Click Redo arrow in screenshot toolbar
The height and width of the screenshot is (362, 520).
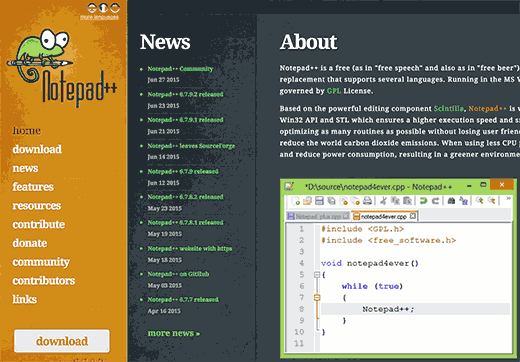point(435,201)
